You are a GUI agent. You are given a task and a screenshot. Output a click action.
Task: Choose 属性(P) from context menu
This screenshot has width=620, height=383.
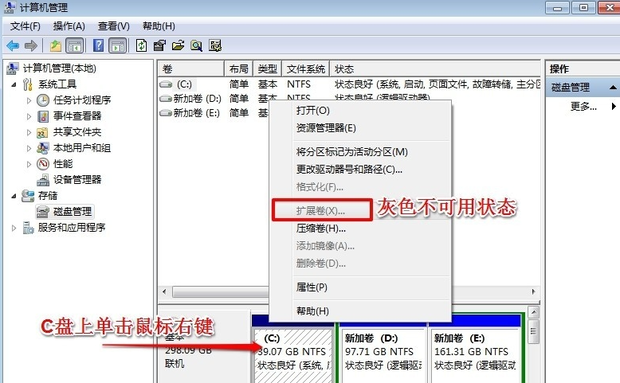pyautogui.click(x=360, y=287)
